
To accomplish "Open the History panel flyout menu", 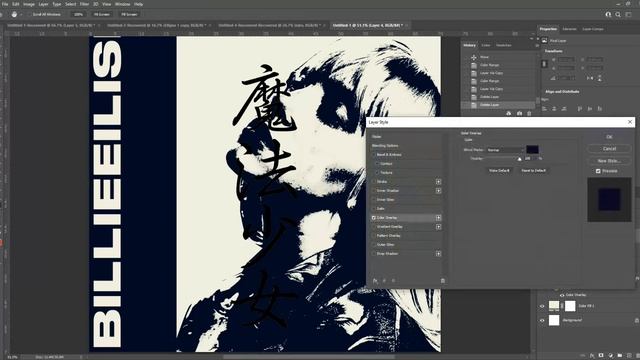I will coord(537,45).
